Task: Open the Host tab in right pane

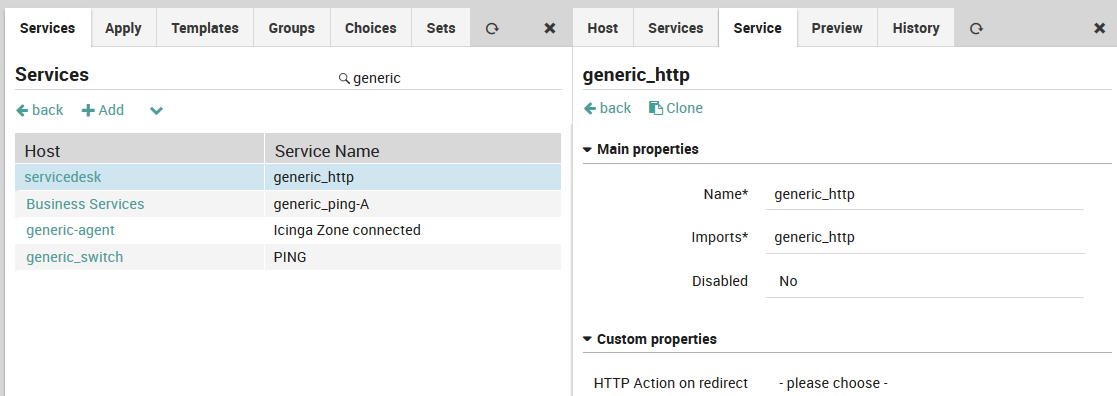Action: click(x=603, y=28)
